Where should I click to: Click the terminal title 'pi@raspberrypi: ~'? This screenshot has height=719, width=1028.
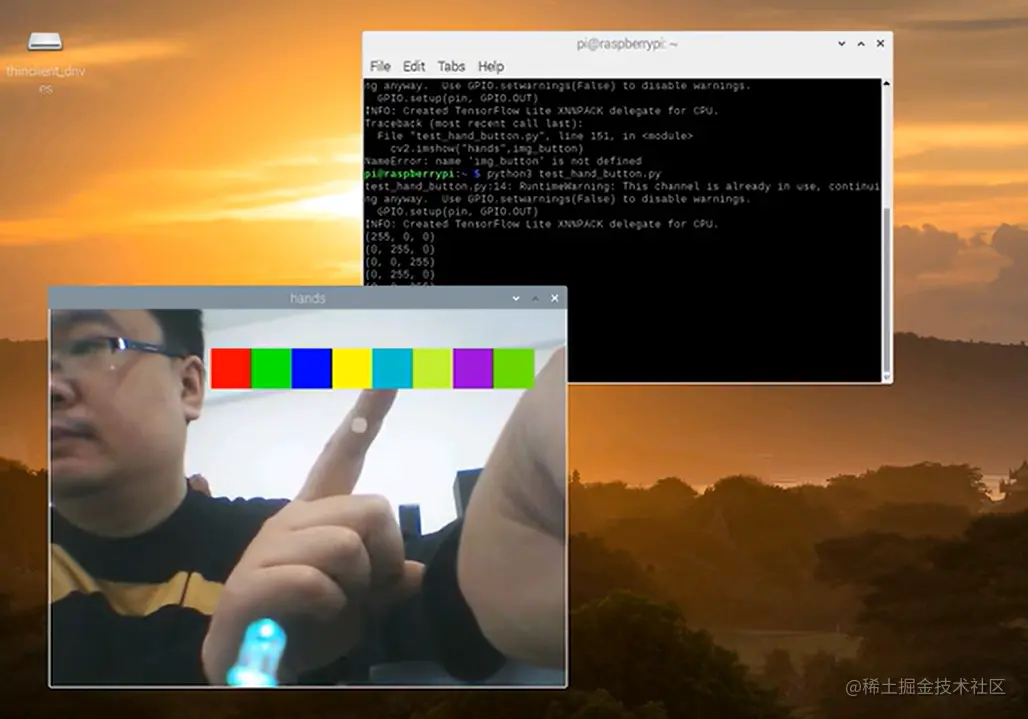[x=627, y=44]
